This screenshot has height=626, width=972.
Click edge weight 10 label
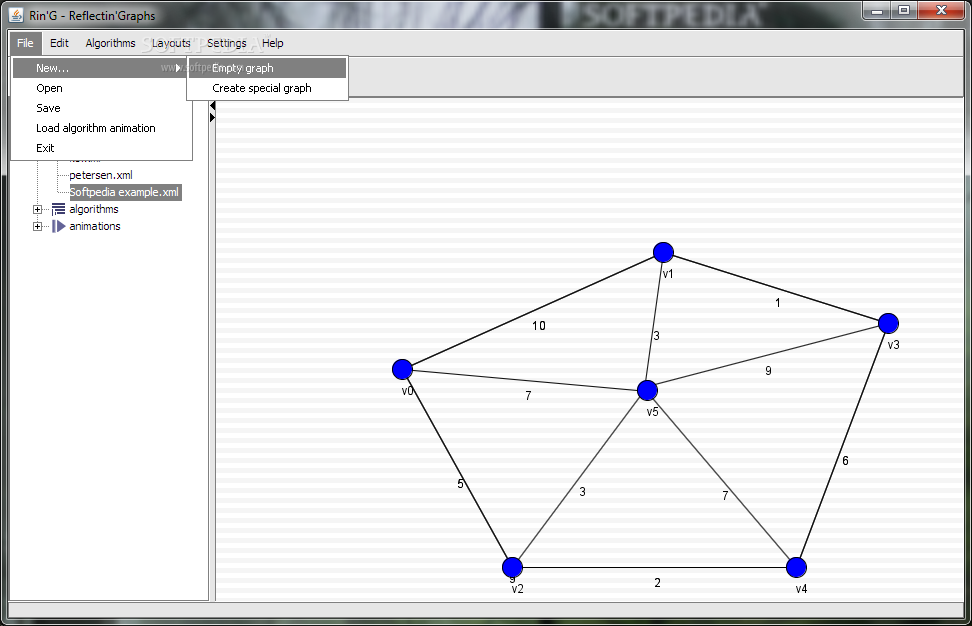point(539,326)
